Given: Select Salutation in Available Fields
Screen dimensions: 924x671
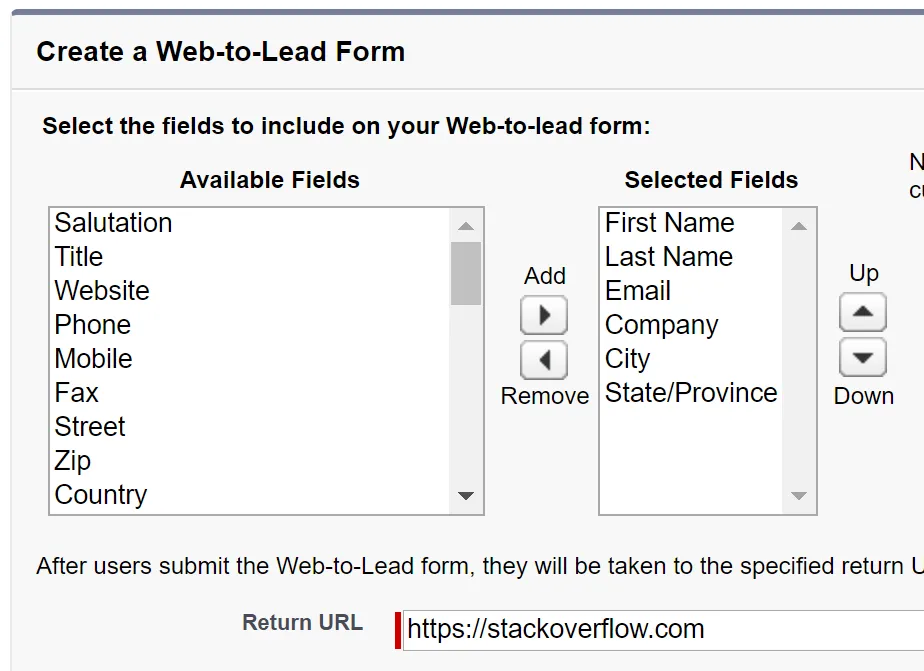Looking at the screenshot, I should pos(113,223).
